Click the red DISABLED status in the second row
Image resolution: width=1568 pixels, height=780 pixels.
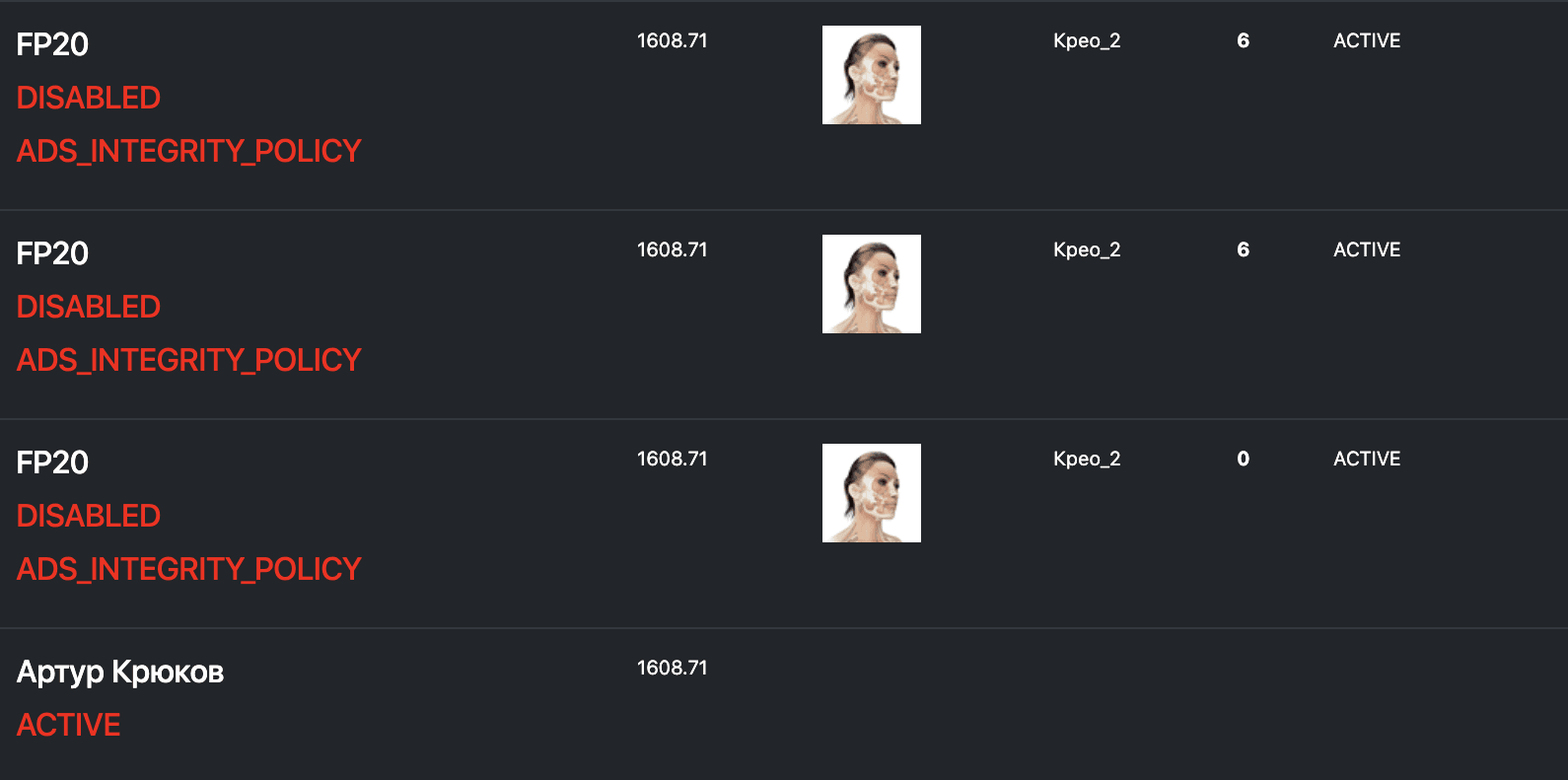89,307
